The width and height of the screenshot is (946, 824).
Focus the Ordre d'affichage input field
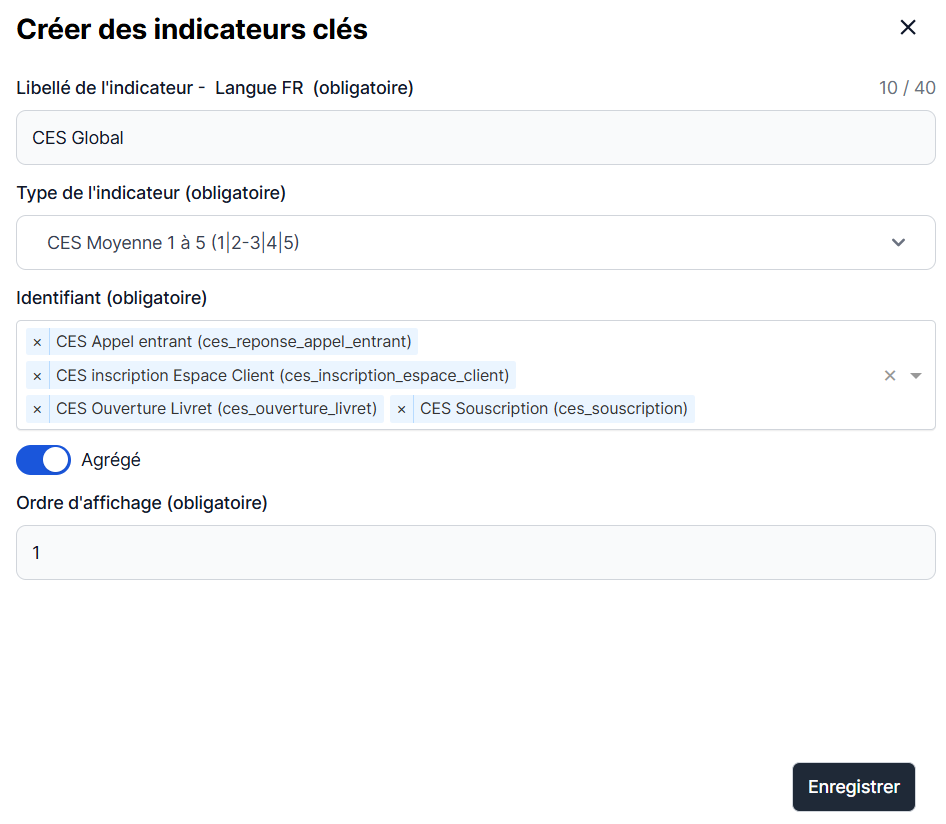[x=475, y=553]
